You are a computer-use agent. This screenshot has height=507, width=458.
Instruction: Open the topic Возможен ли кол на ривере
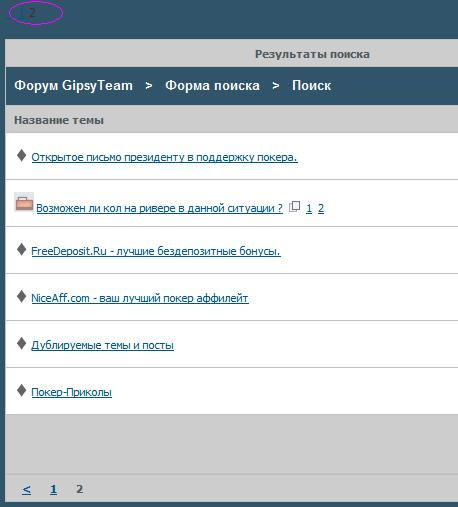(x=159, y=208)
